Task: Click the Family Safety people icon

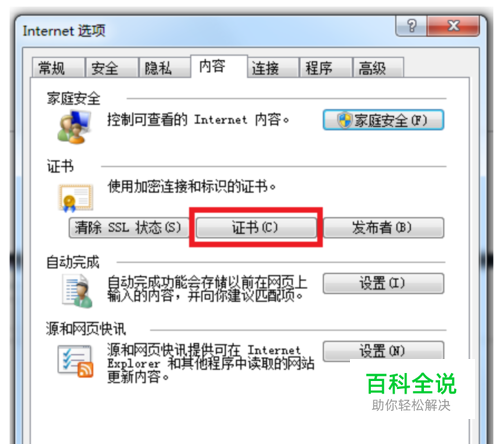Action: (74, 127)
